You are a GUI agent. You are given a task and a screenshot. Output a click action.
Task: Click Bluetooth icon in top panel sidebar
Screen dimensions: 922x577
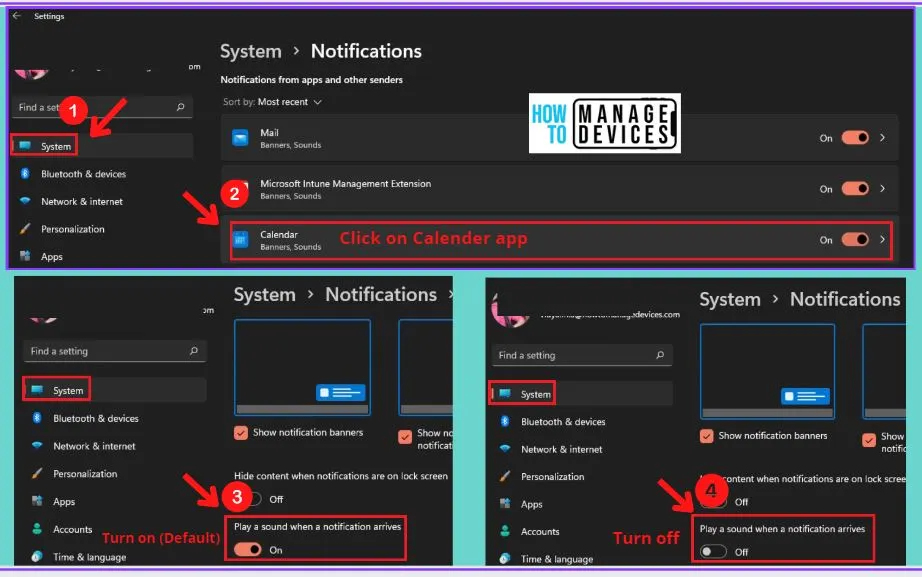[25, 174]
